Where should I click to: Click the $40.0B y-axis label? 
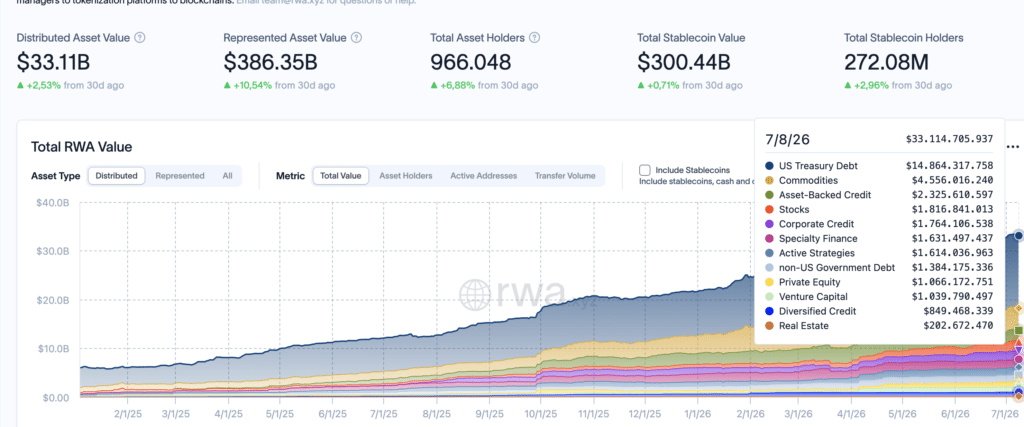pos(53,203)
